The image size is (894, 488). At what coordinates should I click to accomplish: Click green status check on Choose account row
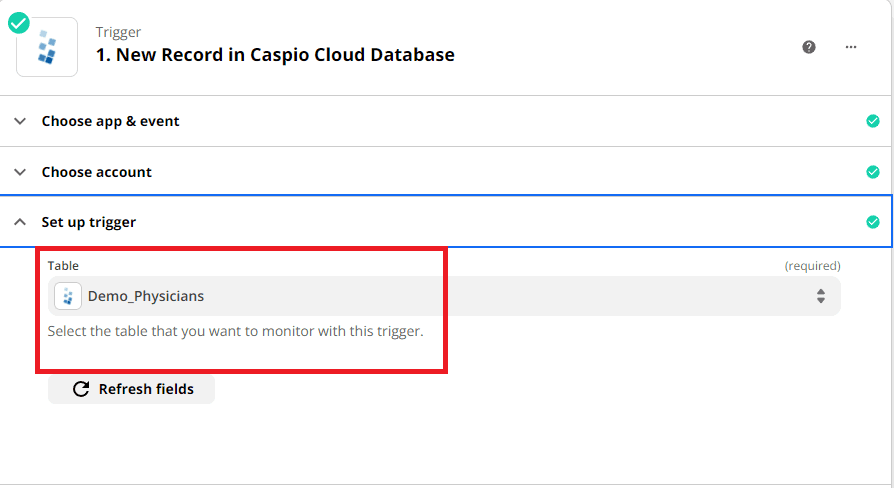[873, 172]
